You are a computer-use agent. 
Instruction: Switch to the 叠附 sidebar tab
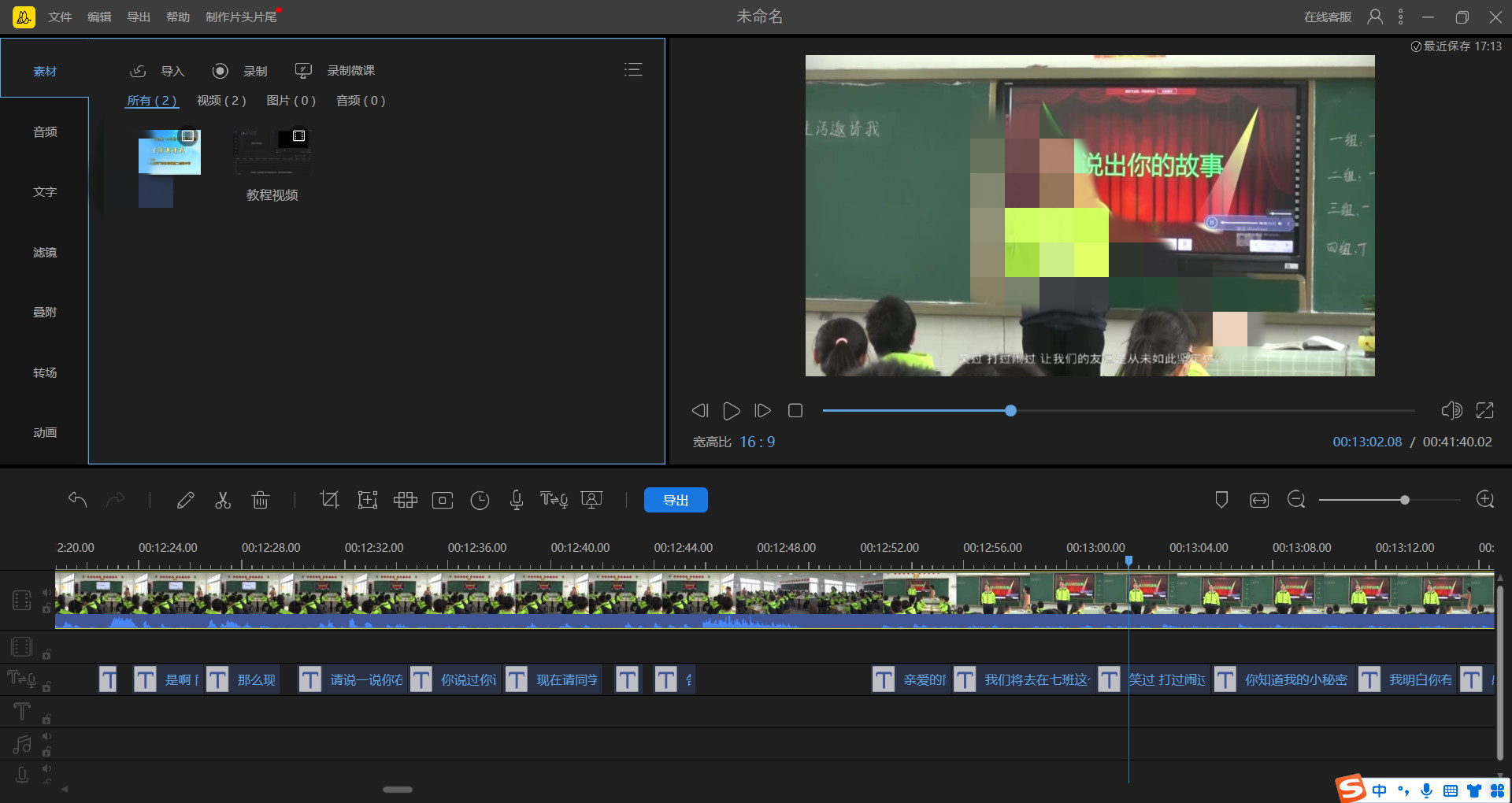coord(45,312)
